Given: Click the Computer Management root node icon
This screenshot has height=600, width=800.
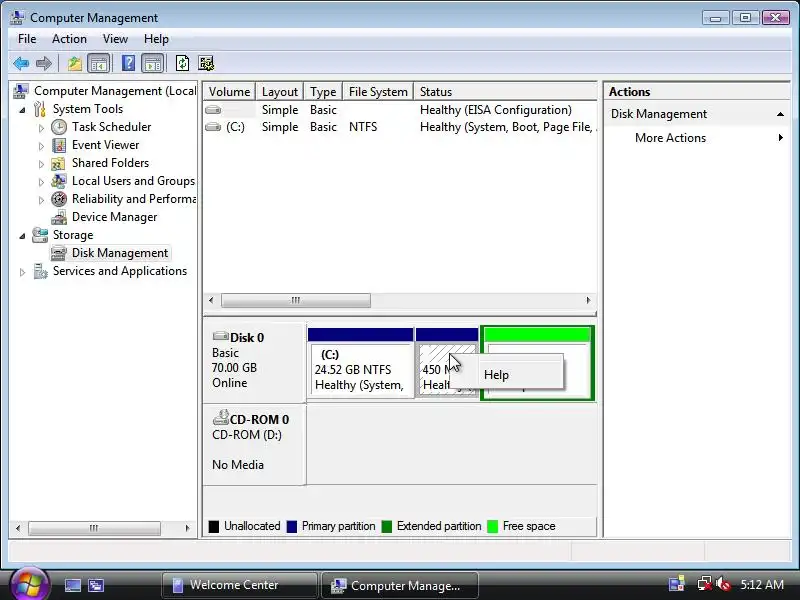Looking at the screenshot, I should [x=21, y=91].
